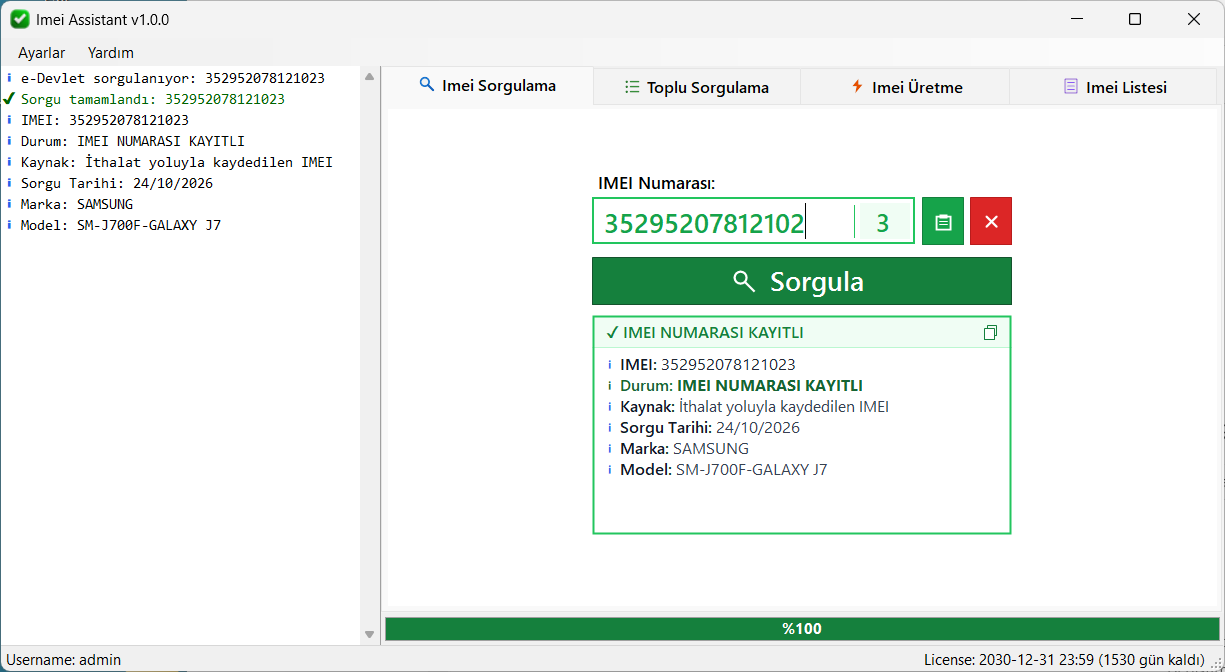
Task: Click result row 'Kaynak: İthalat yoluyla kaydedilen IMEI'
Action: pos(754,407)
